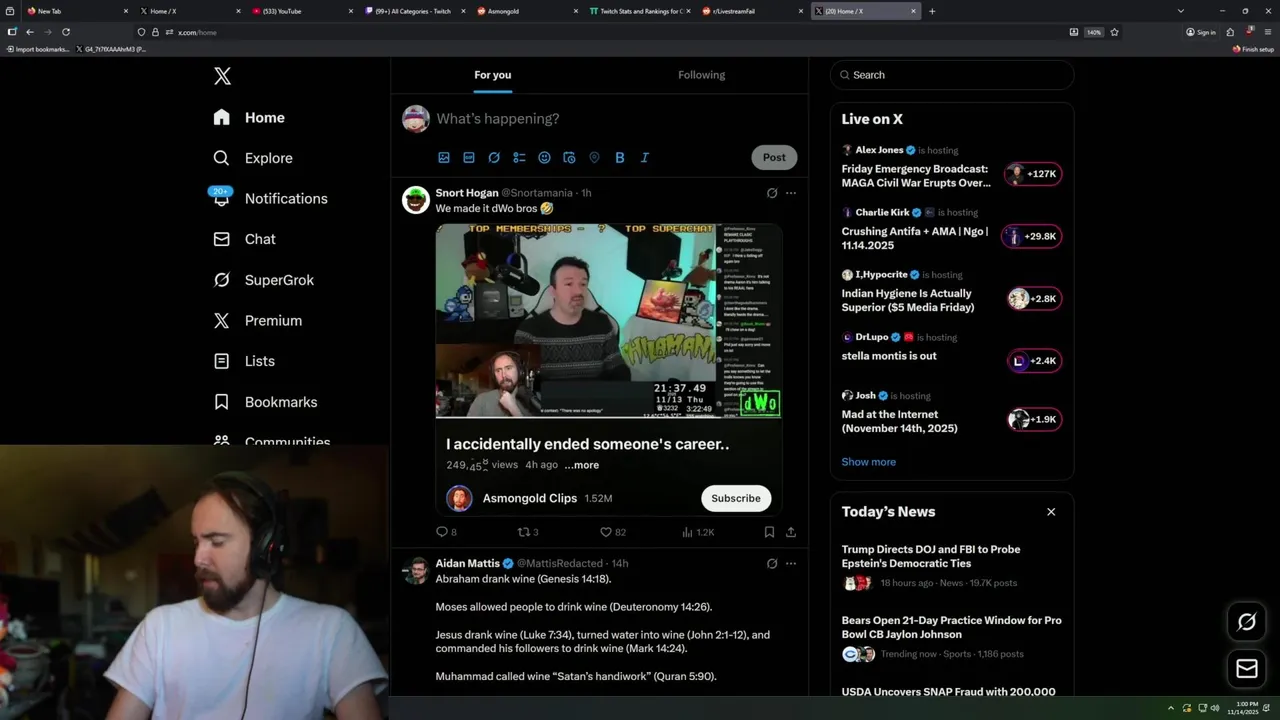Click the X search field
This screenshot has height=720, width=1280.
pos(952,75)
